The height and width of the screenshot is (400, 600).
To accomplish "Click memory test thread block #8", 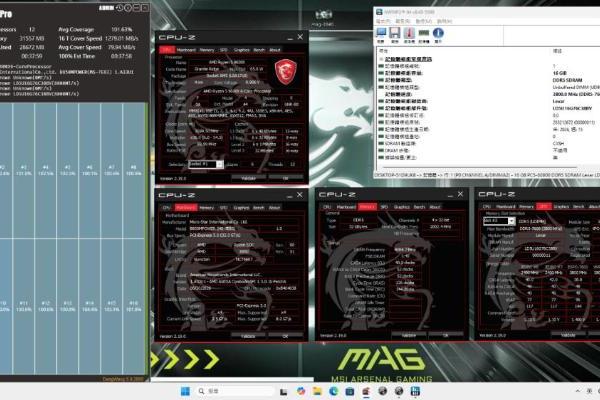I will (x=134, y=170).
